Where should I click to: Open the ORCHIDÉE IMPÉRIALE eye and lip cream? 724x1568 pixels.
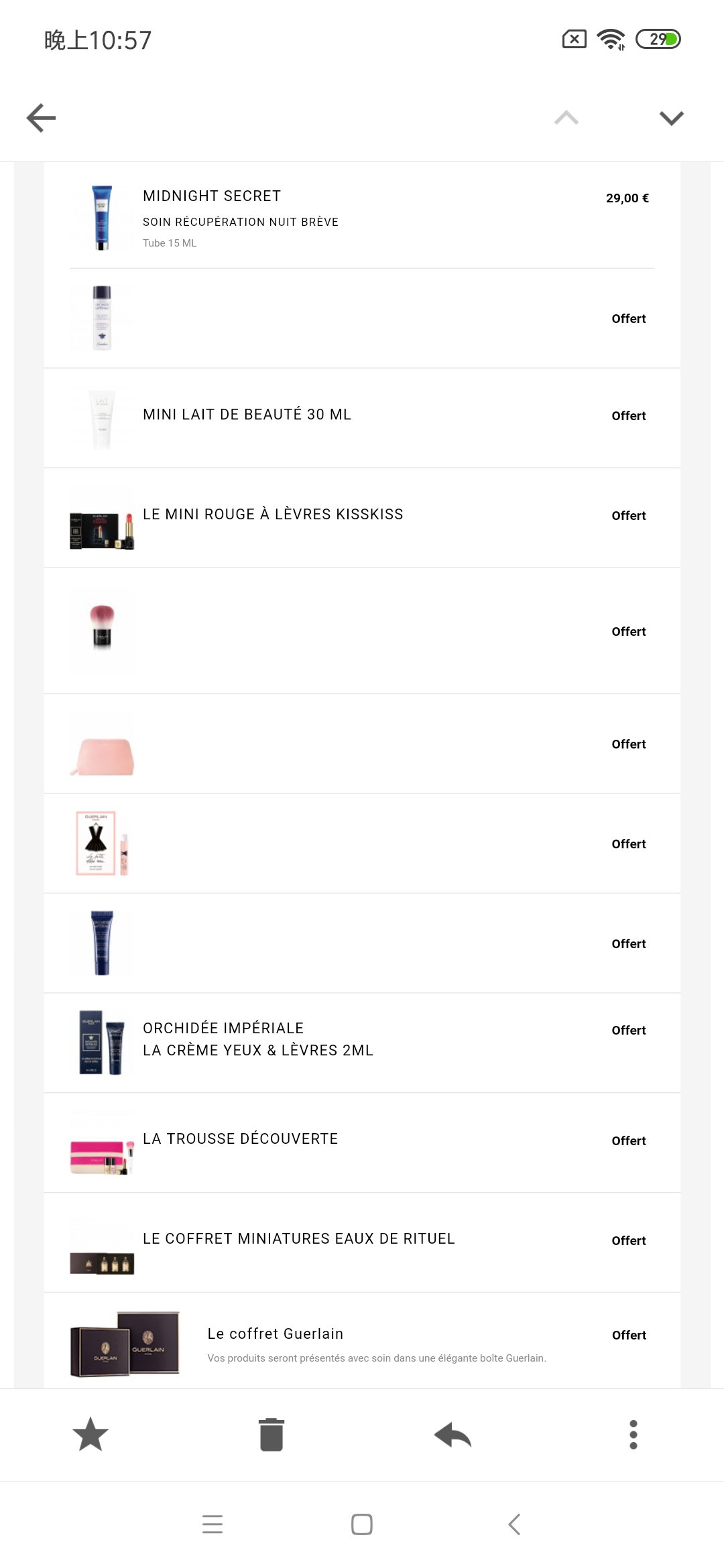(258, 1039)
